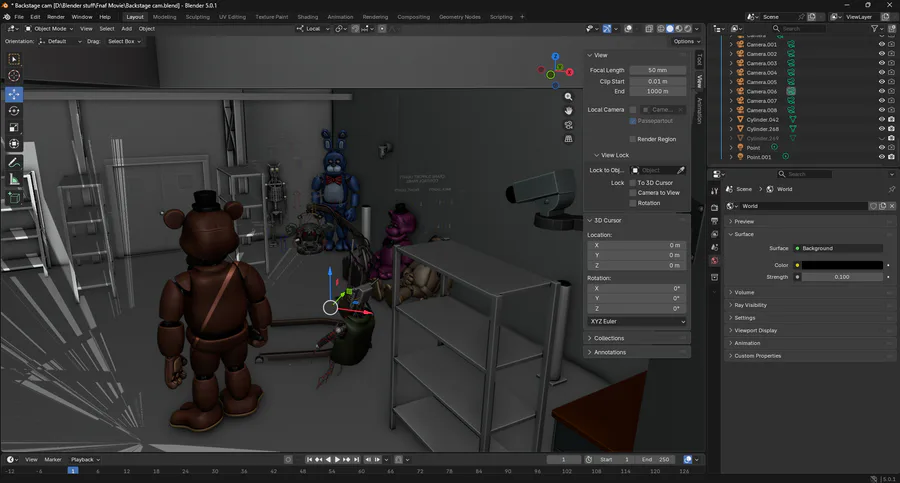Click the viewport pan hand icon
Image resolution: width=900 pixels, height=483 pixels.
tap(568, 111)
